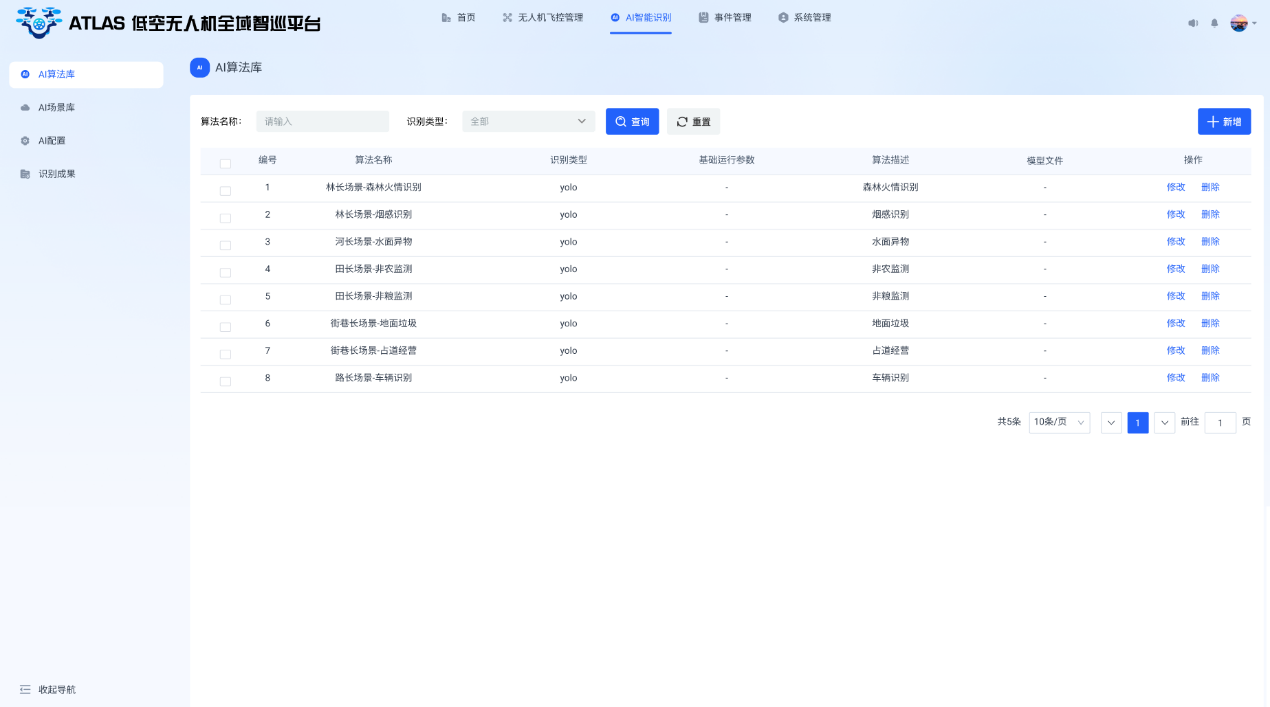Screen dimensions: 1270x707
Task: Go to the next page arrow
Action: tap(1164, 423)
